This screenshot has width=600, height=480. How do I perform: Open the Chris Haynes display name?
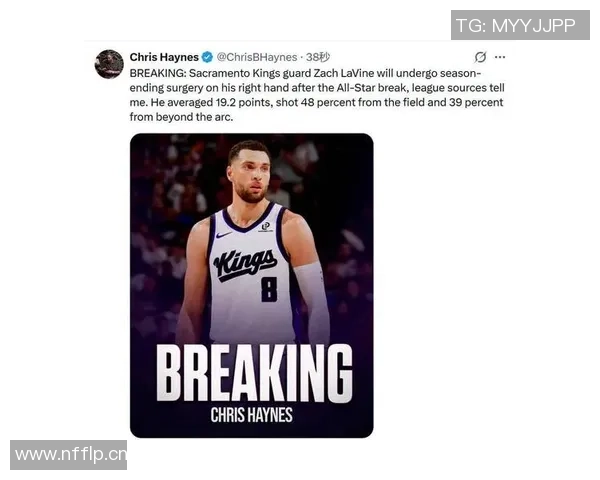[x=164, y=57]
